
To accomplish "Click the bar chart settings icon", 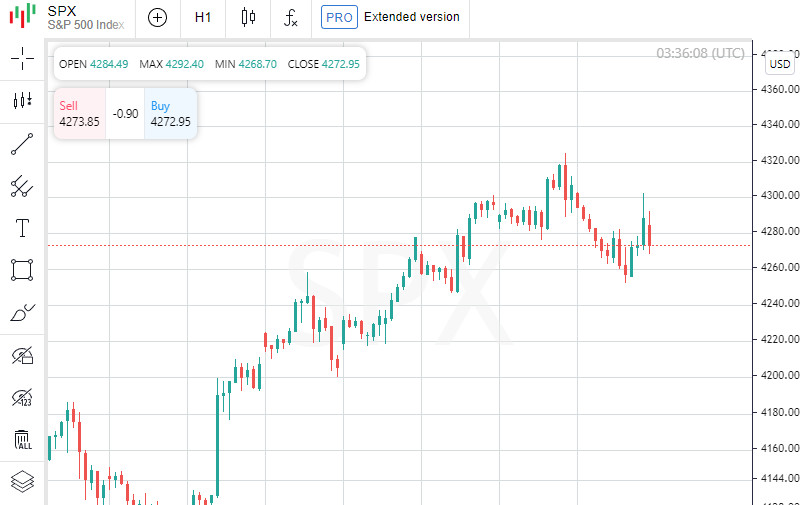I will [x=22, y=100].
